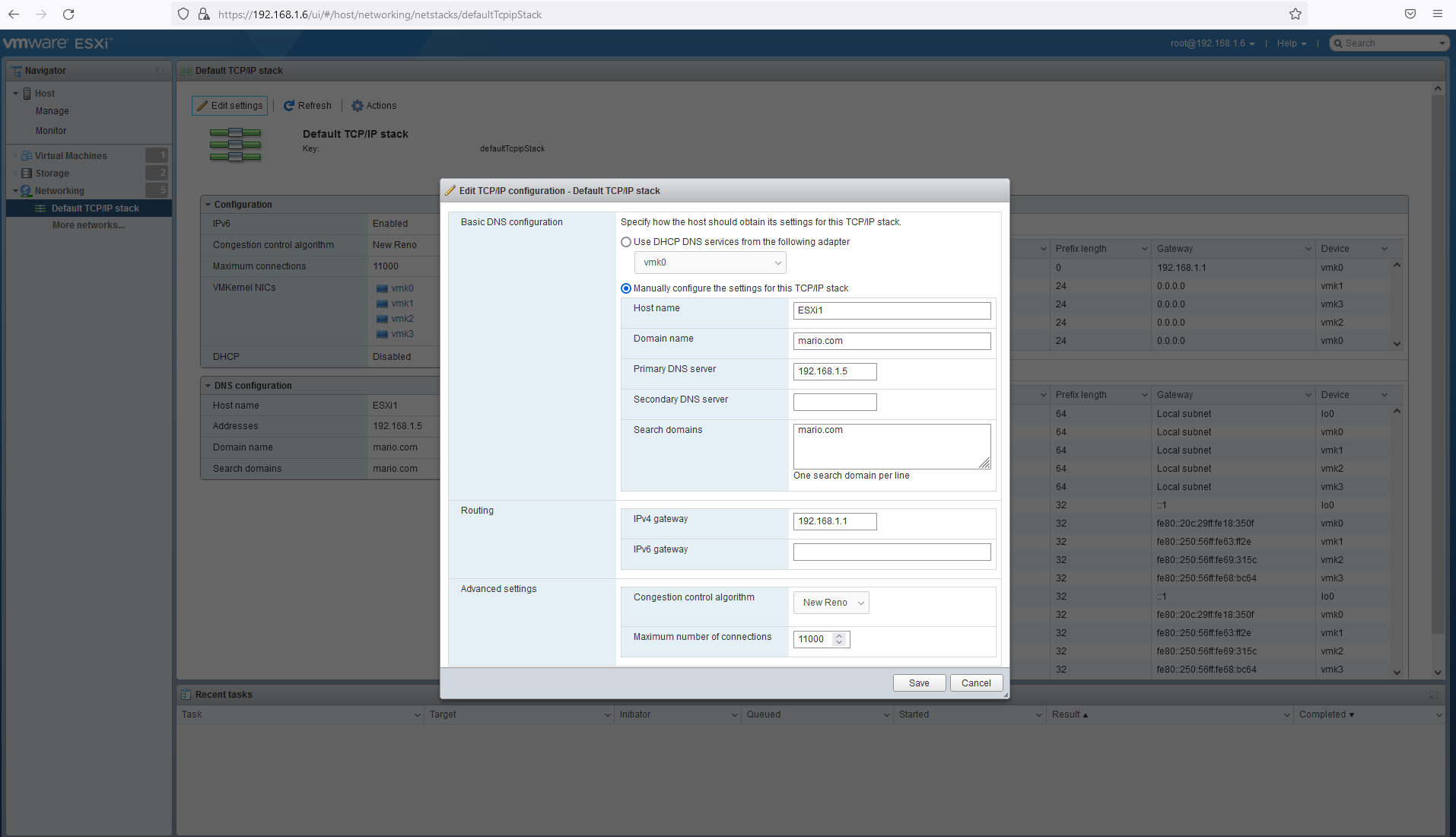1456x837 pixels.
Task: Click the ESXi Search field
Action: [1388, 43]
